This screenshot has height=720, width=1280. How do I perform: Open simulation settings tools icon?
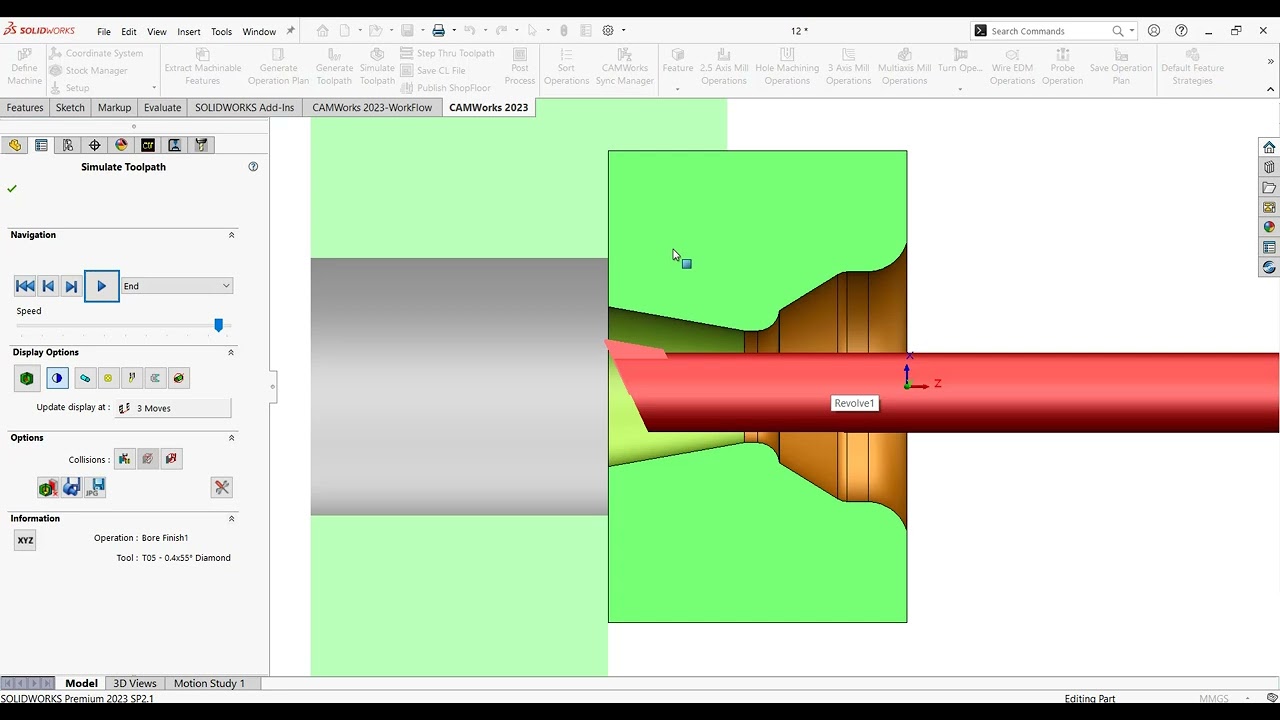pos(222,487)
